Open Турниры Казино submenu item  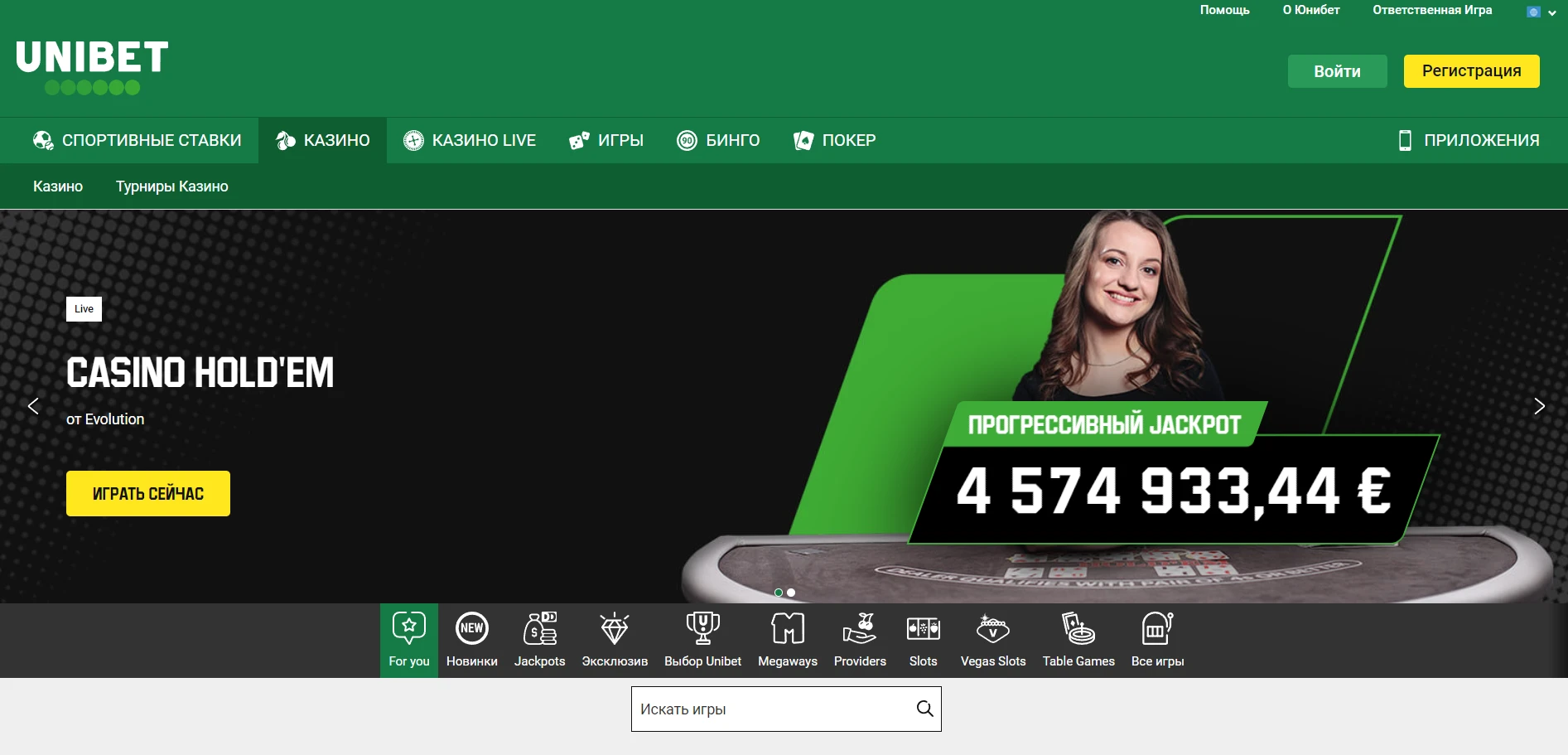point(172,186)
